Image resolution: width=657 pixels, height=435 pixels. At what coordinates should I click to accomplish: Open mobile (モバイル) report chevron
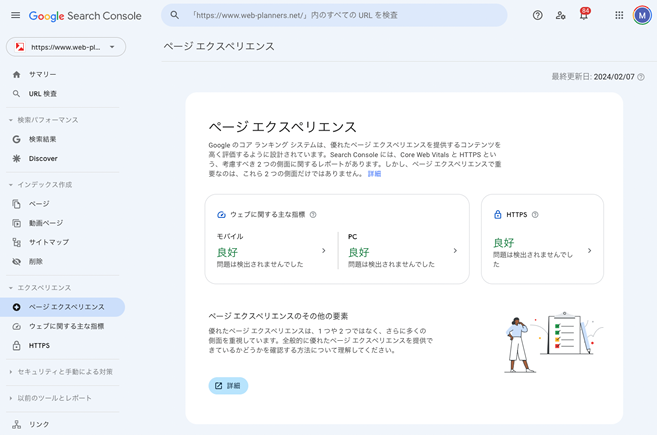[323, 251]
